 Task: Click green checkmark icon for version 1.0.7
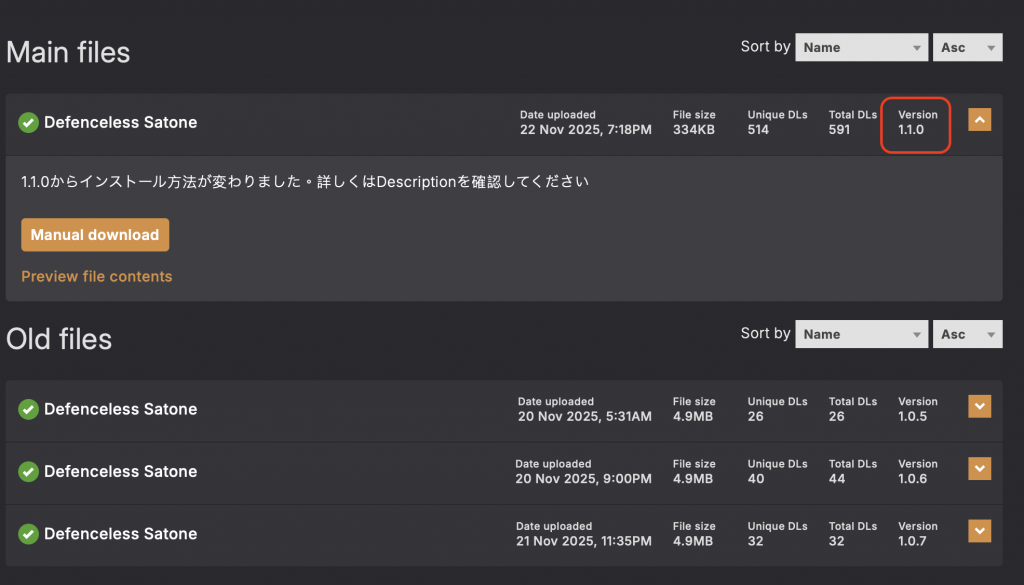click(x=28, y=534)
